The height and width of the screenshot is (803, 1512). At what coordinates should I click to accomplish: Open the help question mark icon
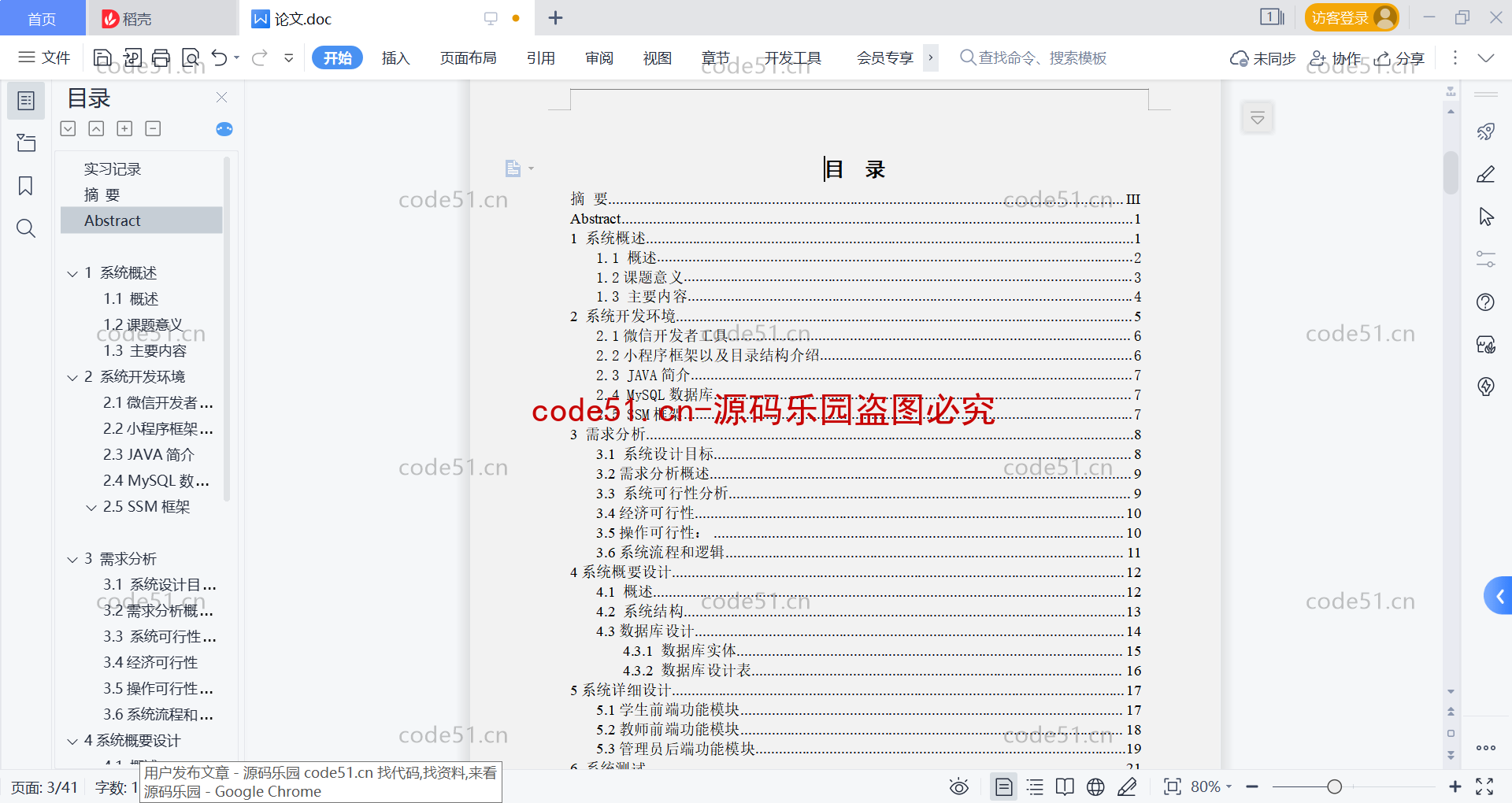1485,302
